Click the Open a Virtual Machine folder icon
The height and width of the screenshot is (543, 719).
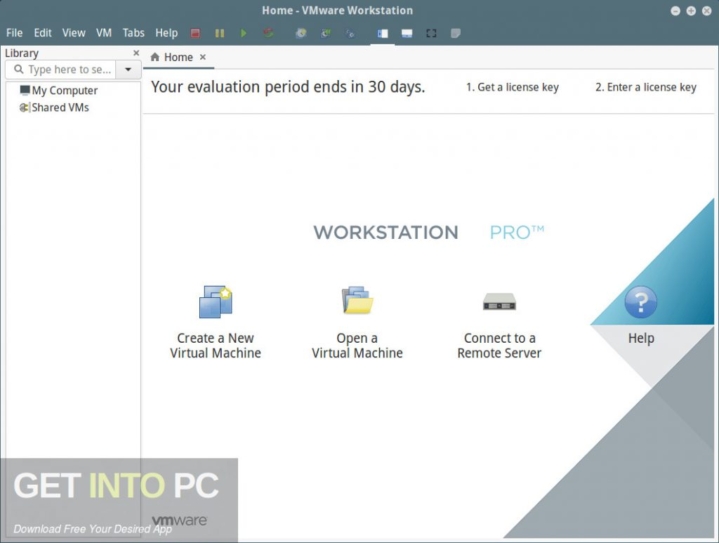[357, 300]
